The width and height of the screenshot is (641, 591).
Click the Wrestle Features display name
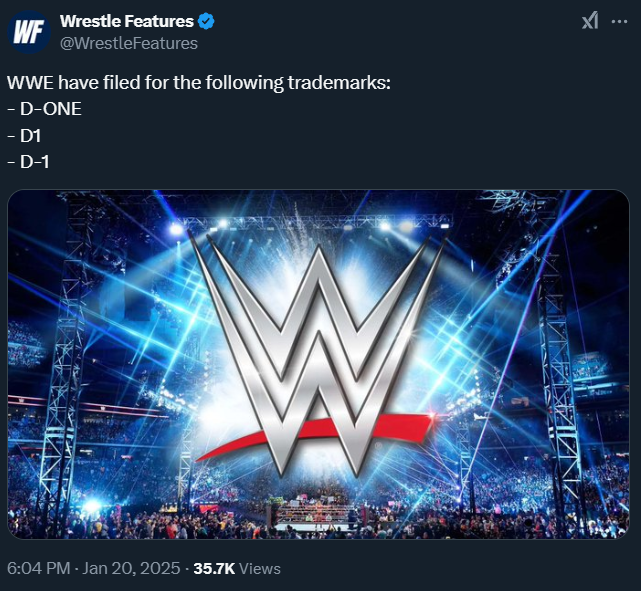coord(126,21)
